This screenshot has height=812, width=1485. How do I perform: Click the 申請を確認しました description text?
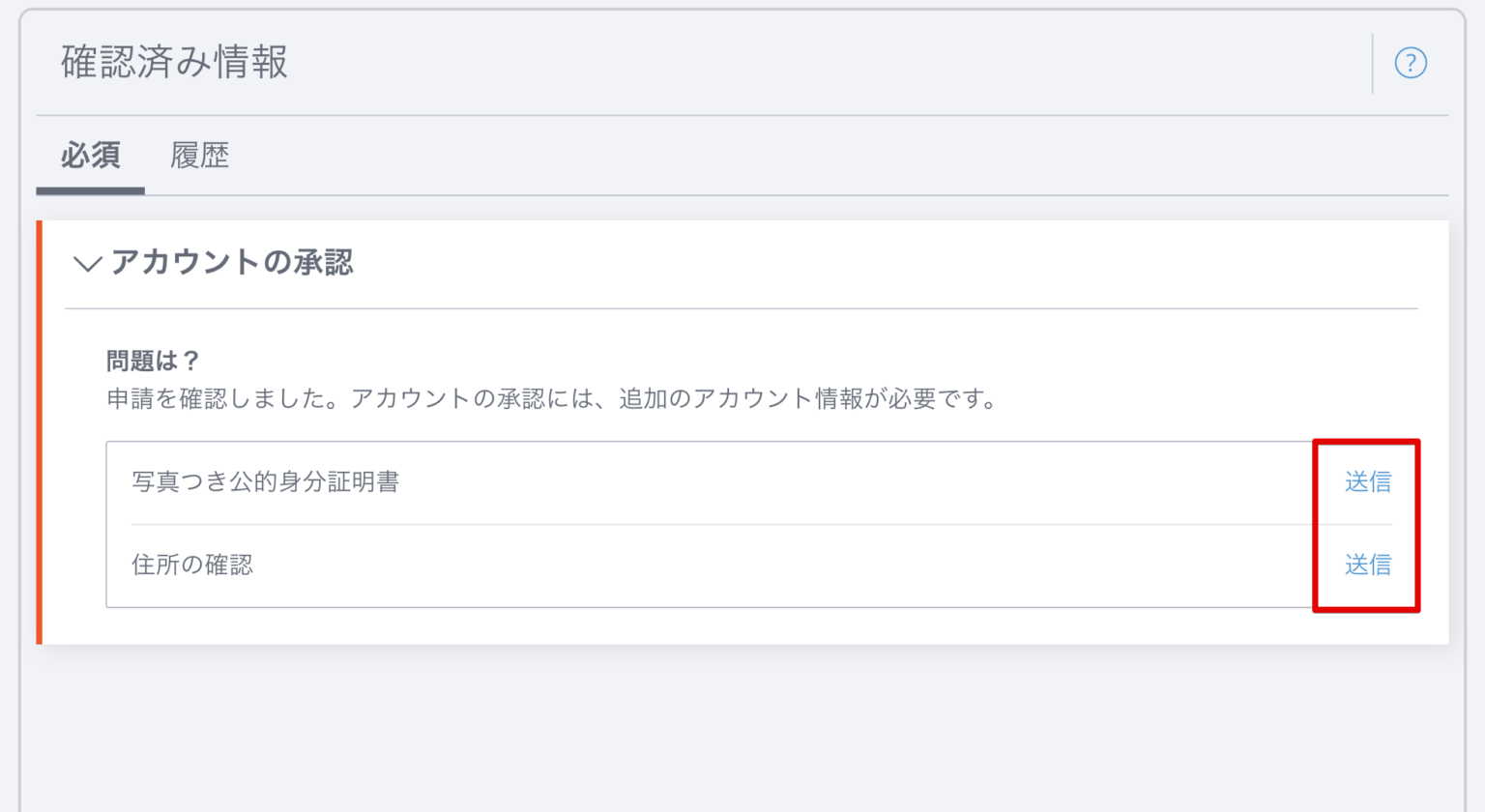pos(552,398)
